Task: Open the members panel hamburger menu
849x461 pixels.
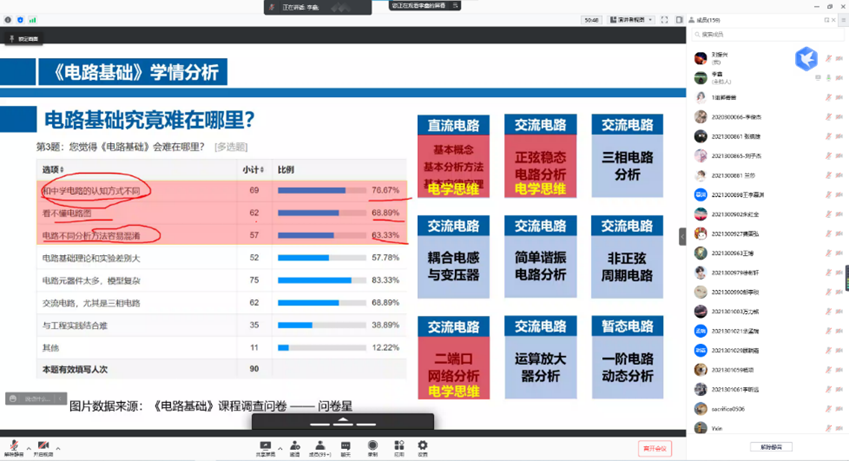Action: click(844, 20)
